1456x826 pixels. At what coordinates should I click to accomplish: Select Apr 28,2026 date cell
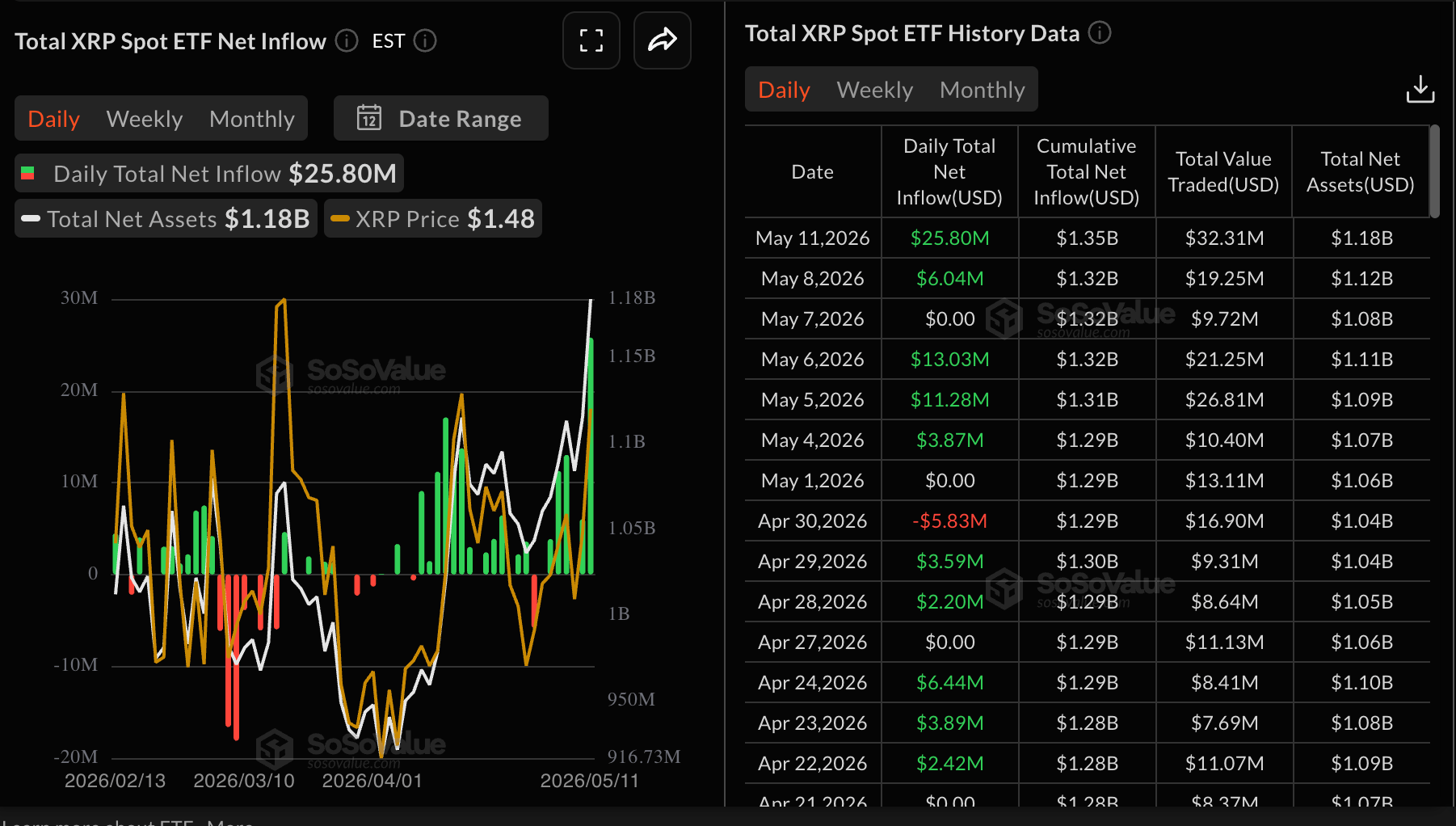click(x=813, y=601)
